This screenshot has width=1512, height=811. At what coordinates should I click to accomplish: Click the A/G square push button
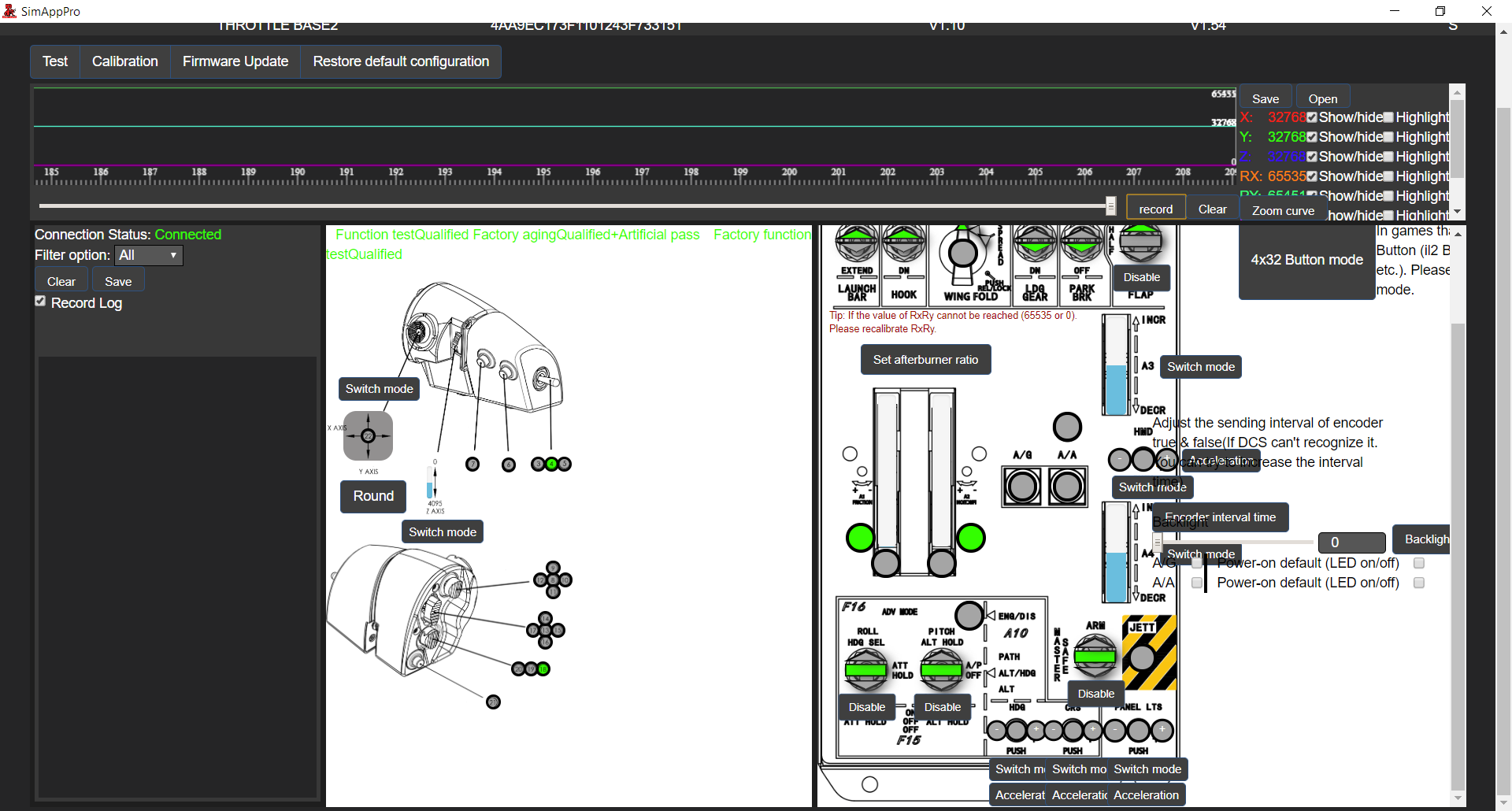click(1022, 487)
